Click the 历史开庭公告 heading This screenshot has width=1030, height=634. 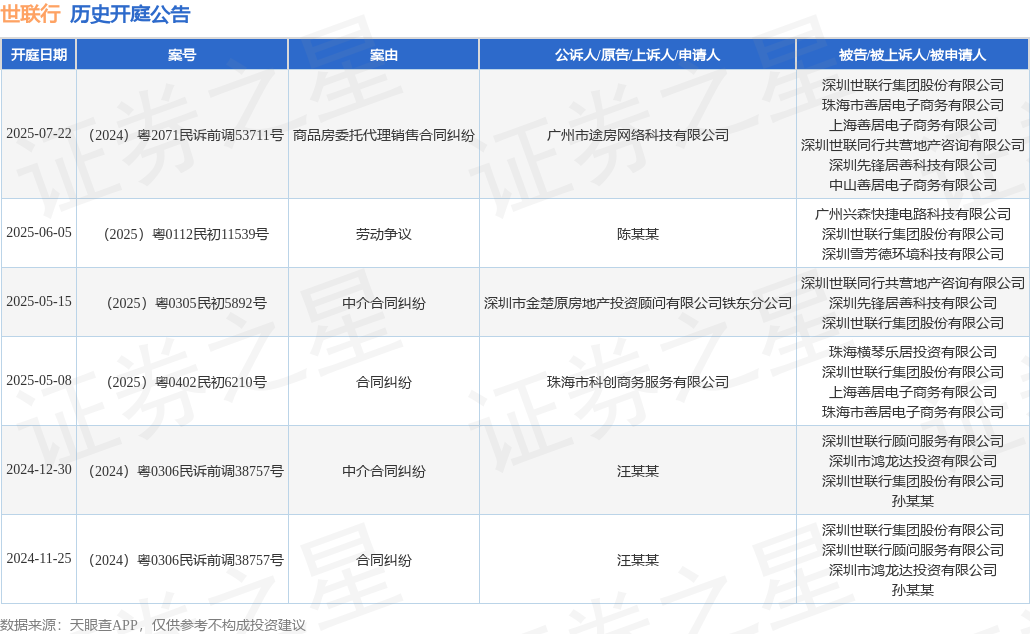130,14
